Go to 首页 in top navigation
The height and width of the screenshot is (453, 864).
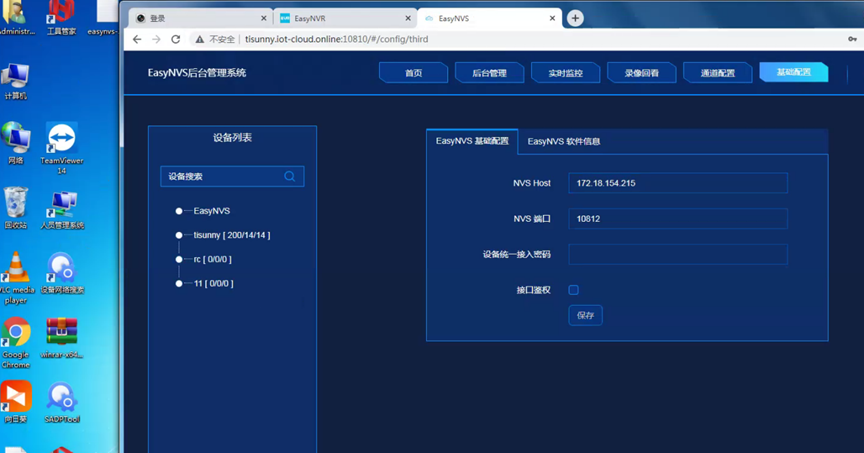pyautogui.click(x=413, y=73)
